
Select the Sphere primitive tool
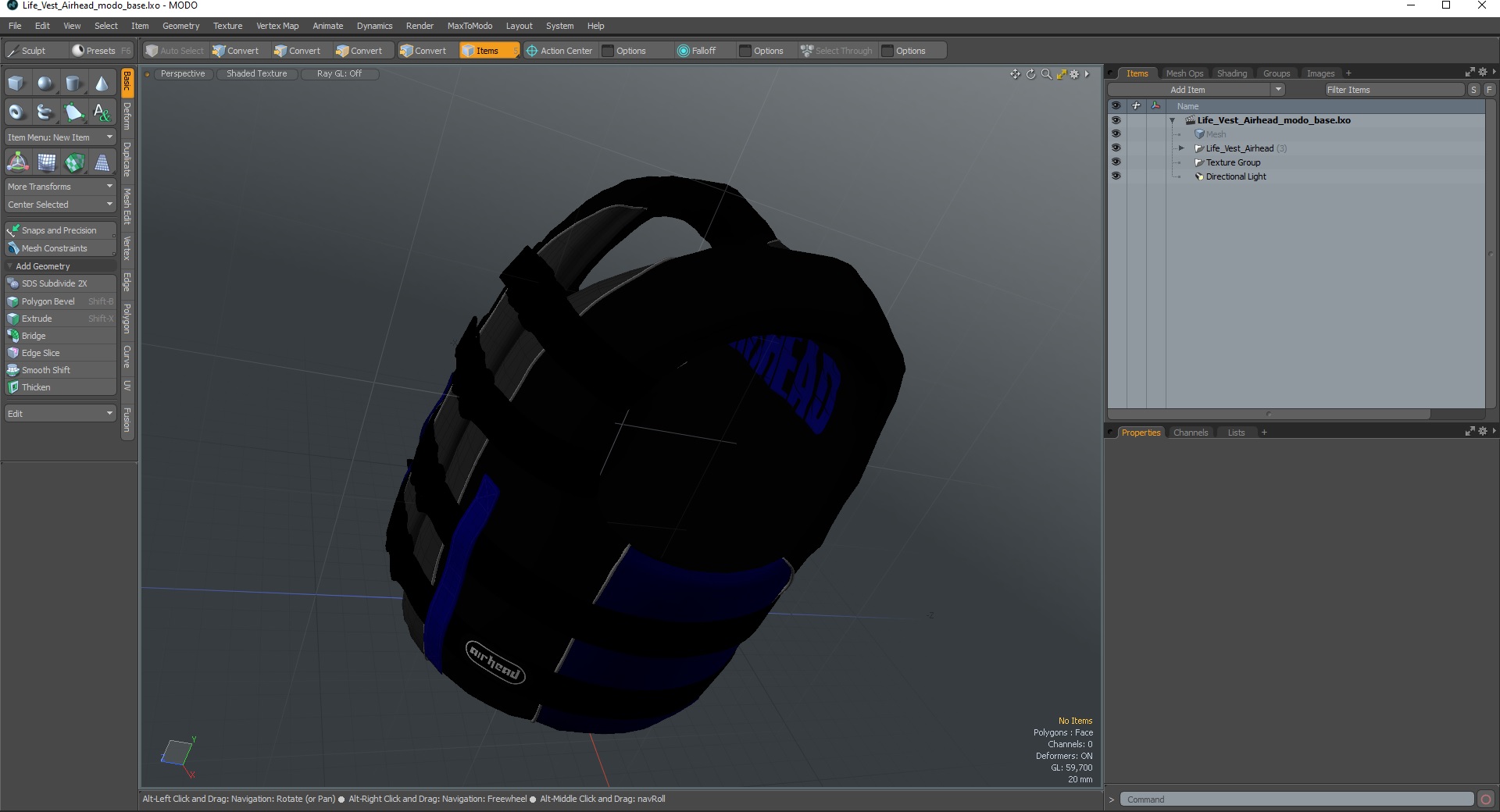tap(45, 83)
